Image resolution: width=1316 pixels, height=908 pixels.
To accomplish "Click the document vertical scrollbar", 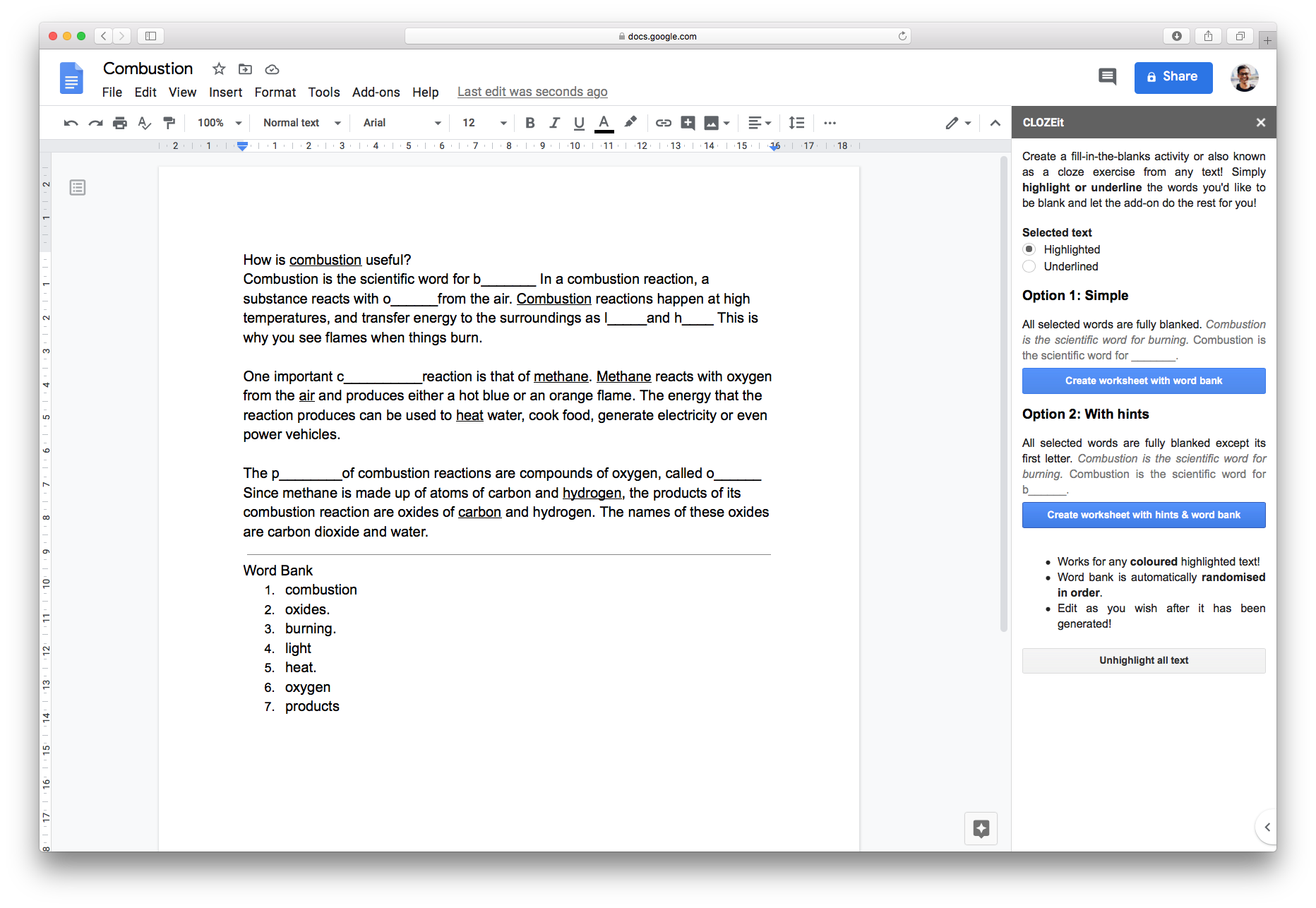I will coord(1003,395).
